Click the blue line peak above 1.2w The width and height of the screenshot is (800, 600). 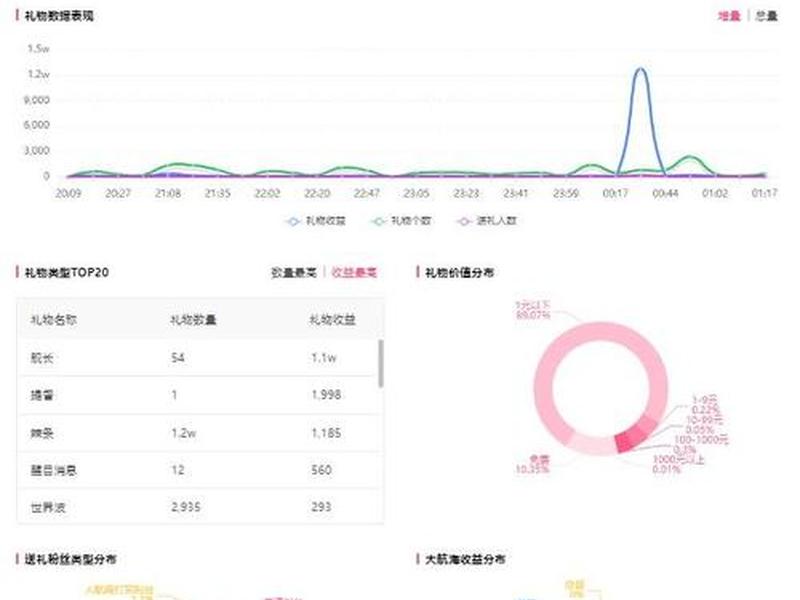click(x=641, y=68)
